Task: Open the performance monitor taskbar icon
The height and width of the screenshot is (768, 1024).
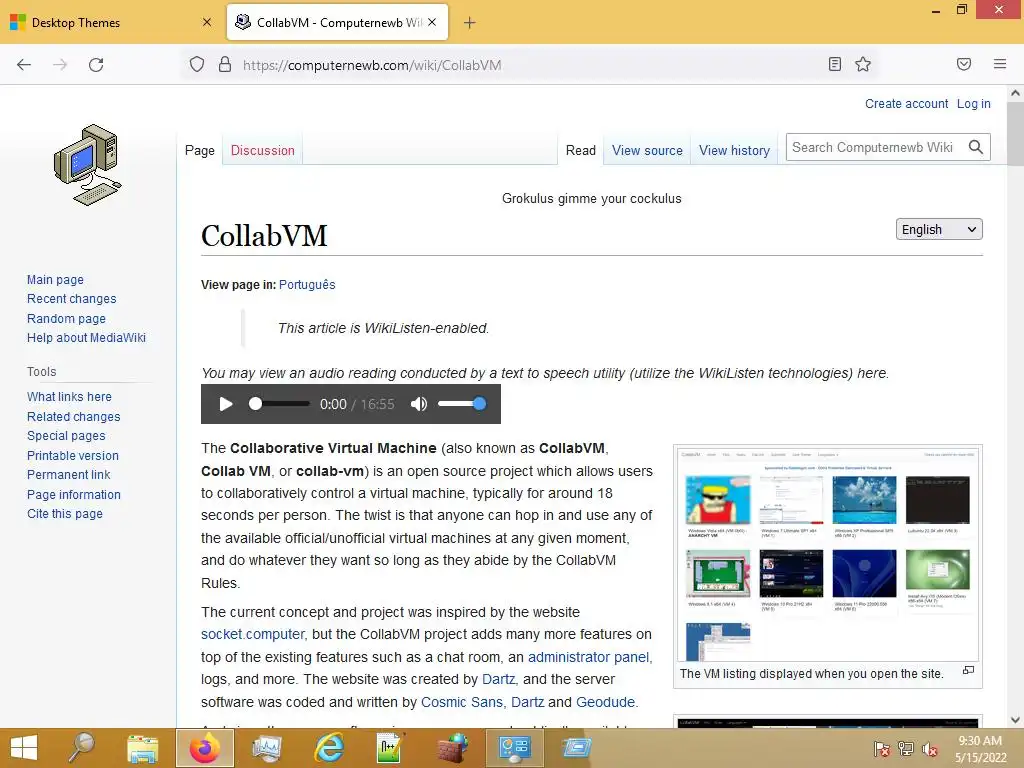Action: (x=266, y=748)
